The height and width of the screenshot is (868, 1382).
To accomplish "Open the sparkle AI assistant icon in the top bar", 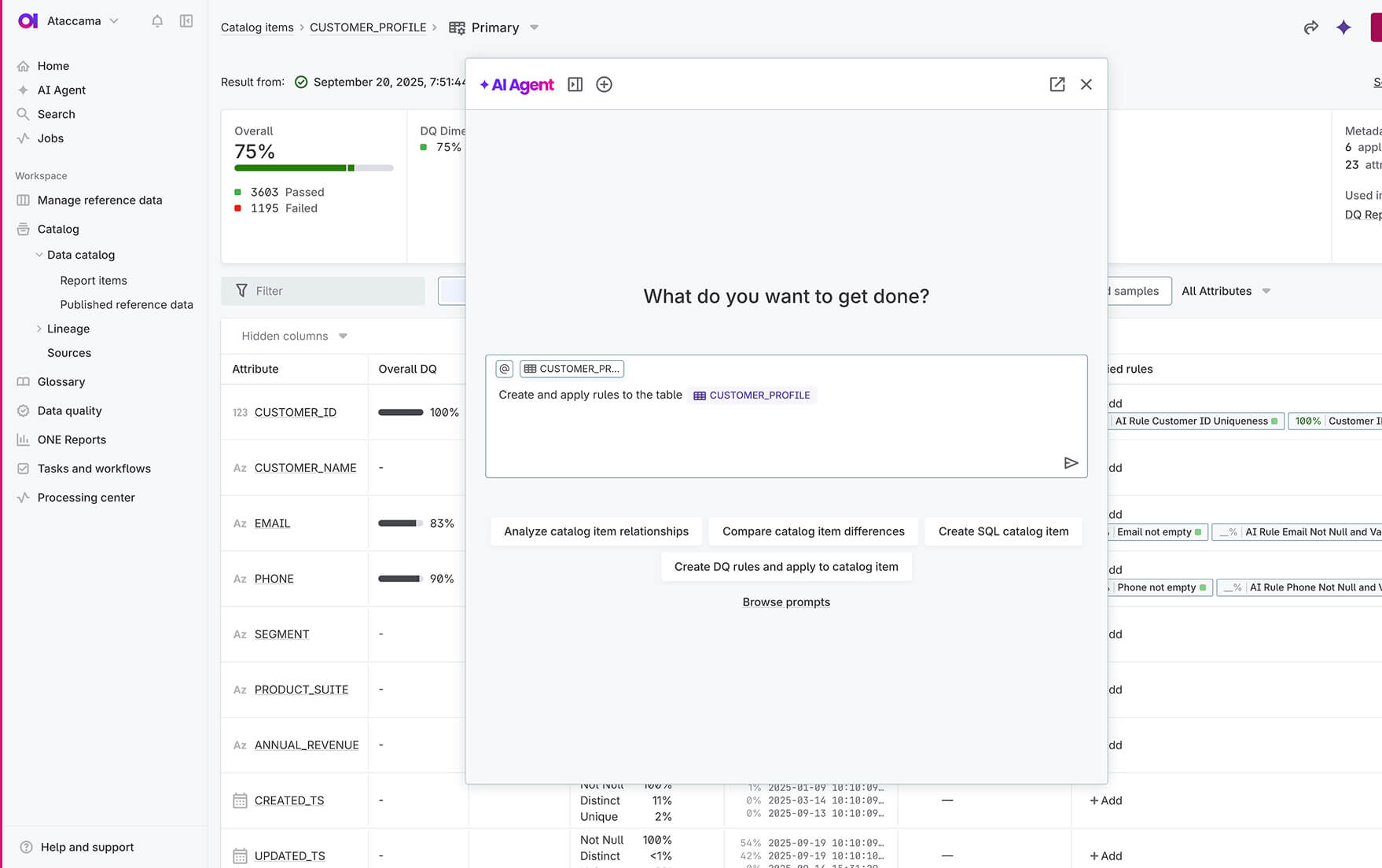I will tap(1343, 28).
